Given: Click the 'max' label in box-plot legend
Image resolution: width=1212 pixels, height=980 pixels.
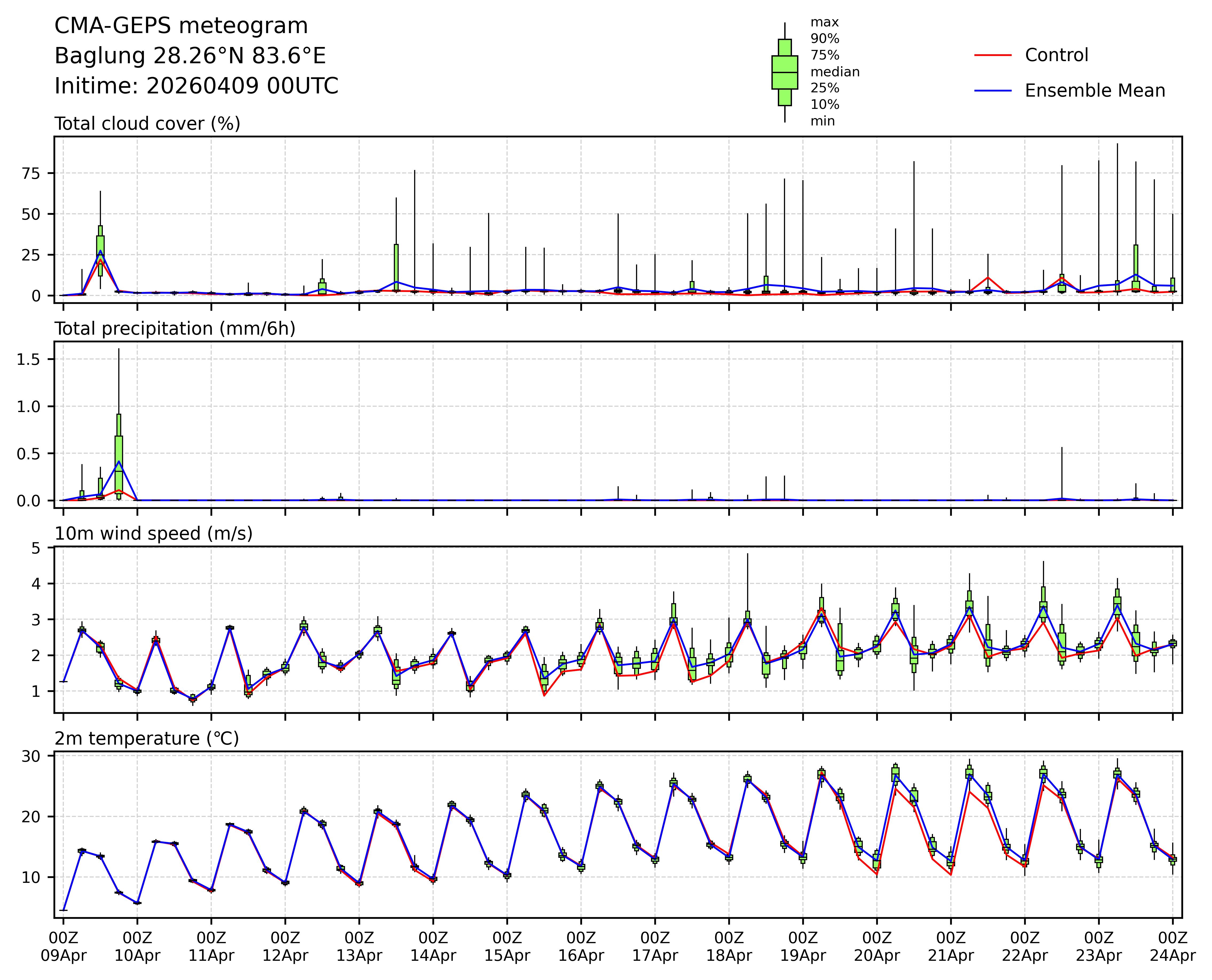Looking at the screenshot, I should pyautogui.click(x=825, y=23).
